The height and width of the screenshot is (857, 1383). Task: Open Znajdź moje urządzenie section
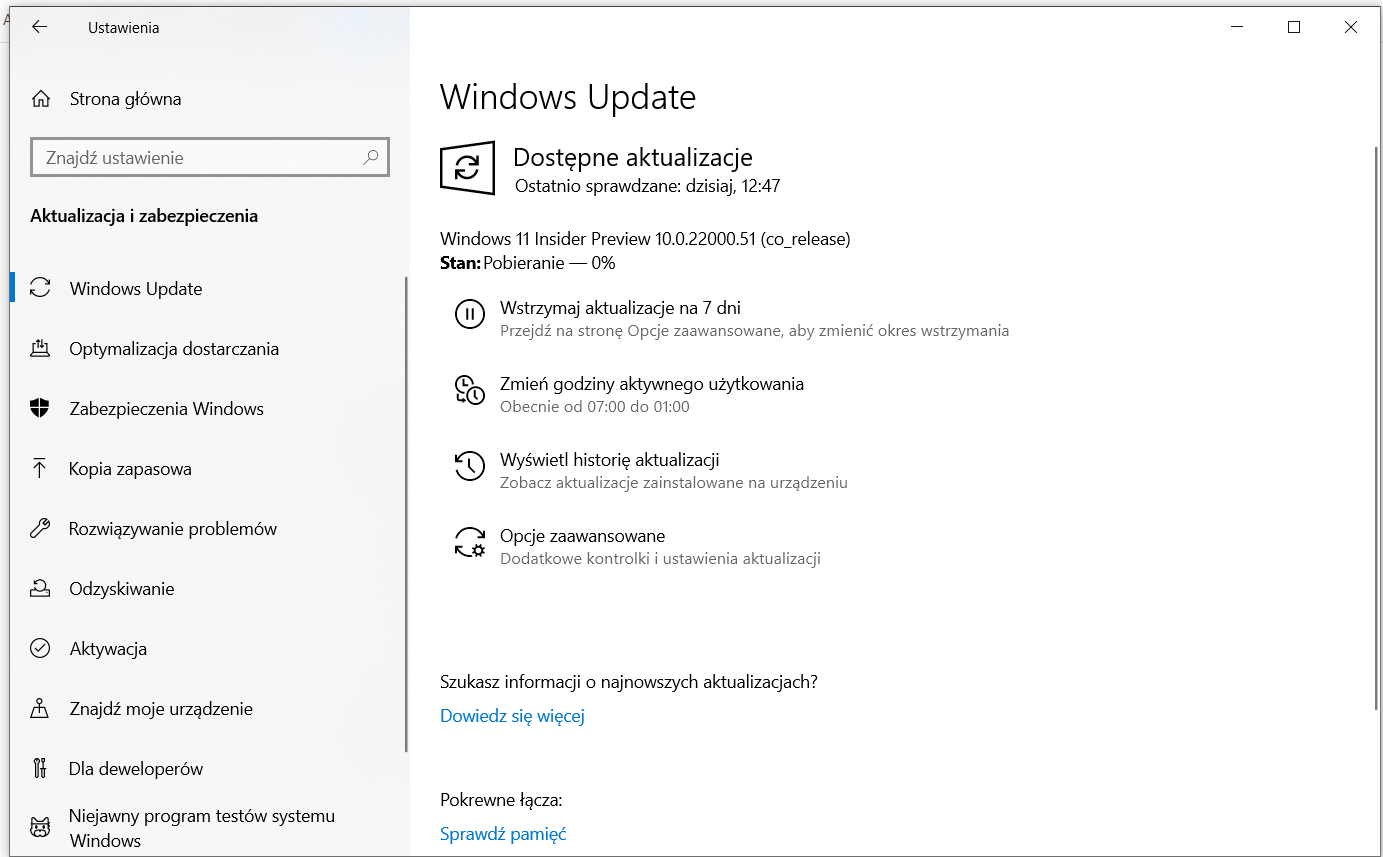pos(161,709)
